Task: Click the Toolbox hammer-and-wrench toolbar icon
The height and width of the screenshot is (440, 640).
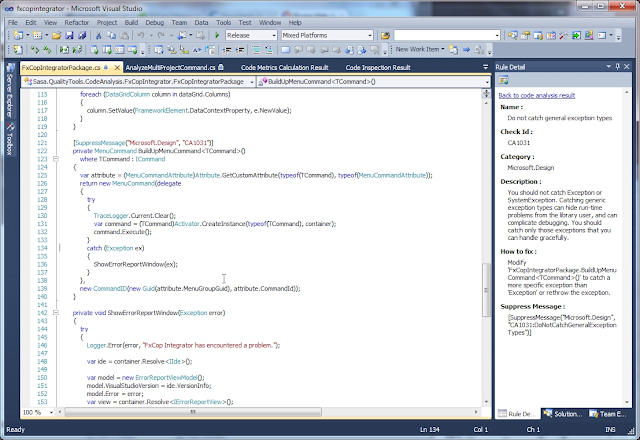Action: pyautogui.click(x=563, y=36)
